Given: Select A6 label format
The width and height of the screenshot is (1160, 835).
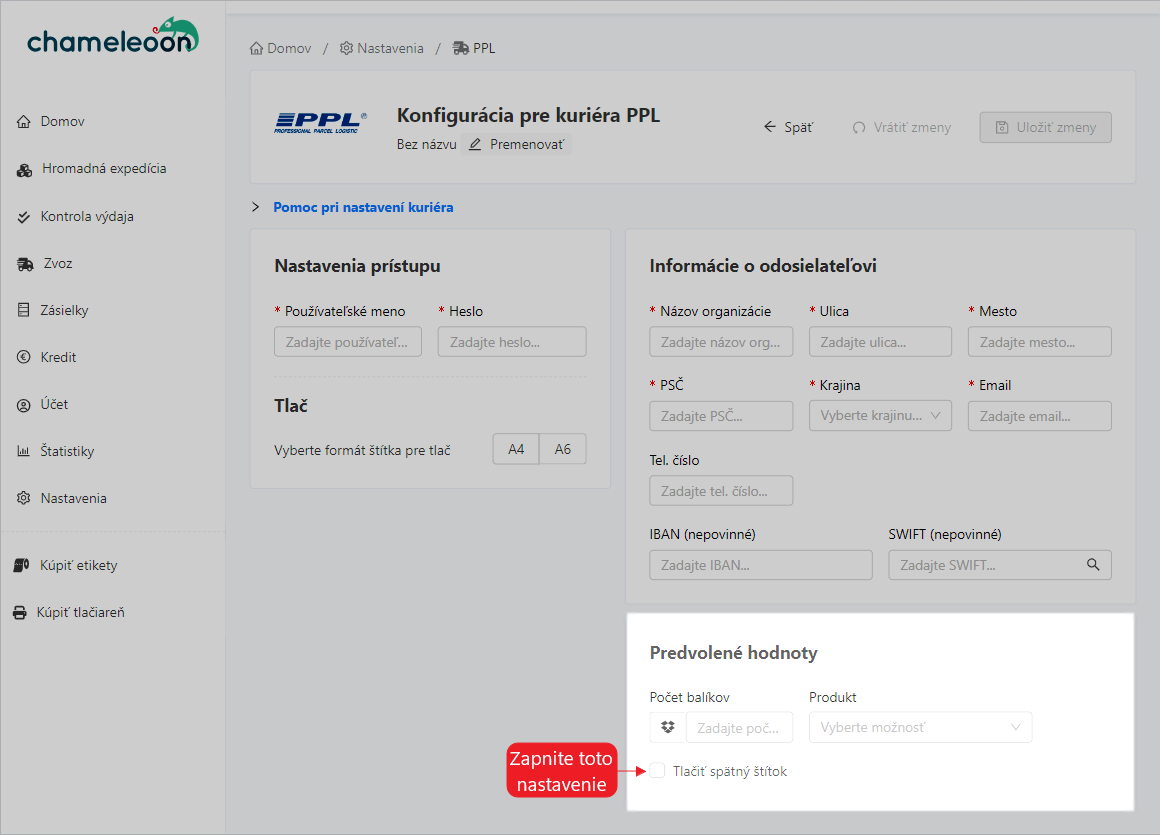Looking at the screenshot, I should click(x=563, y=450).
